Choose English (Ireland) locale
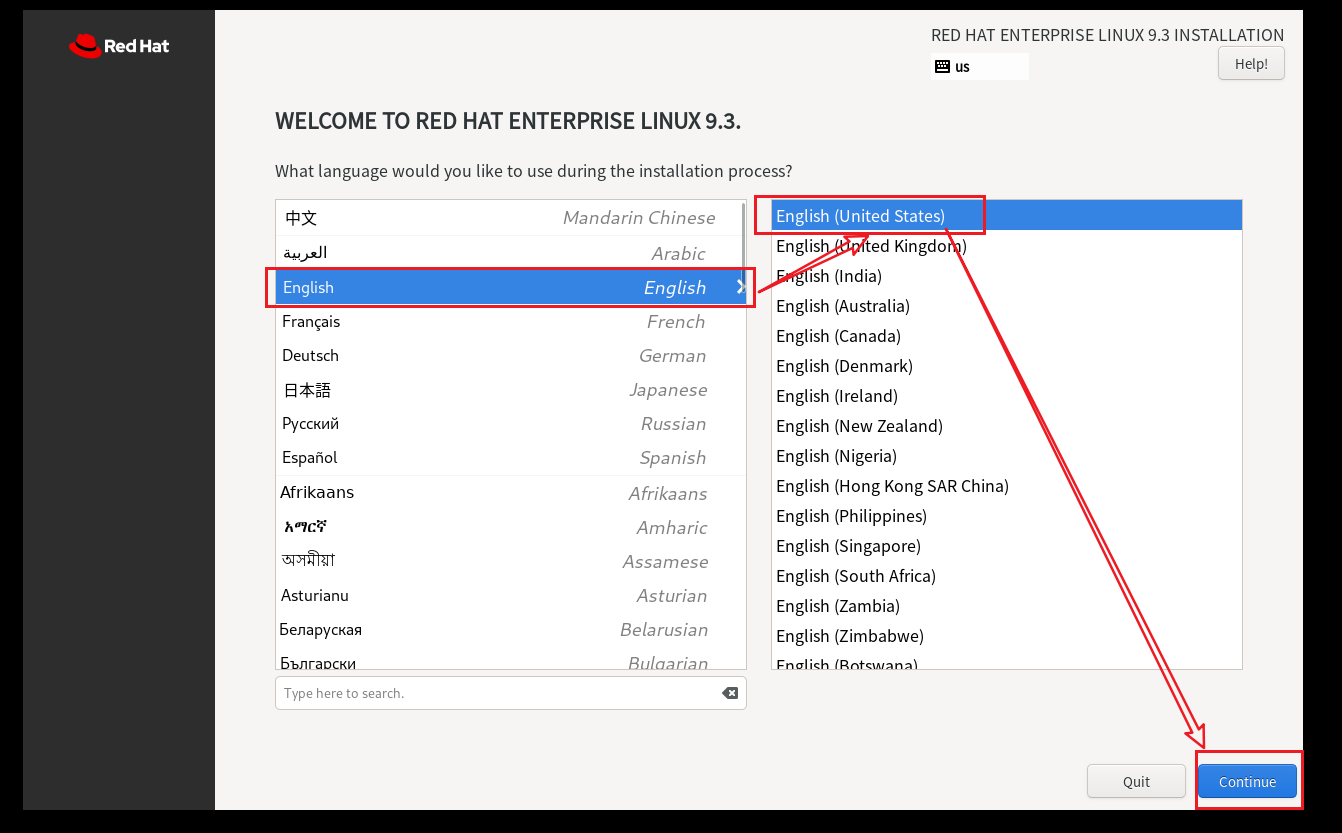 tap(1007, 395)
